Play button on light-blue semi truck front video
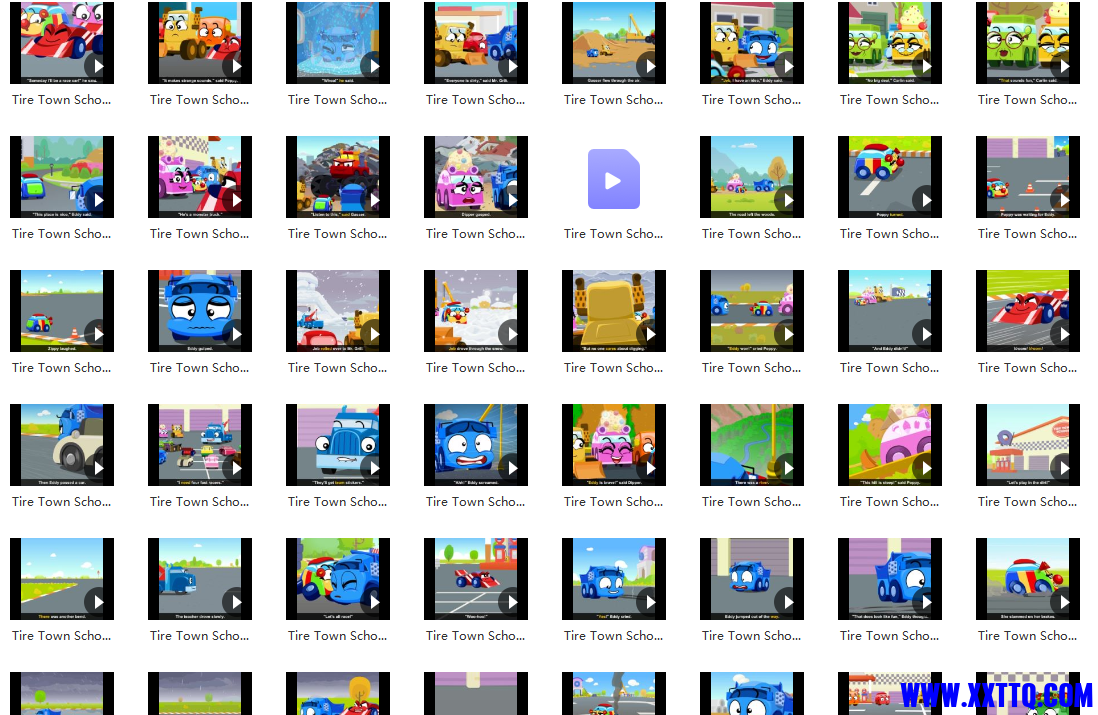This screenshot has height=715, width=1098. [371, 468]
